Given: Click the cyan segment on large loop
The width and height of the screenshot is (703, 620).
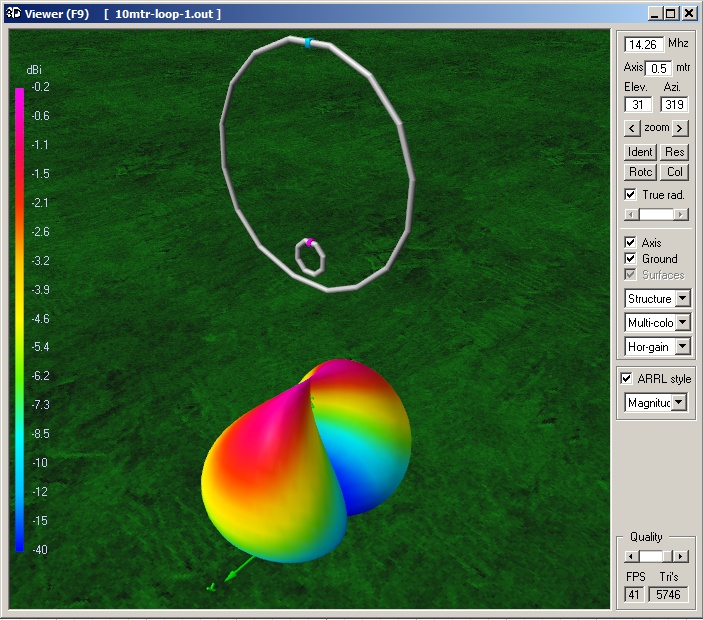Looking at the screenshot, I should (308, 43).
